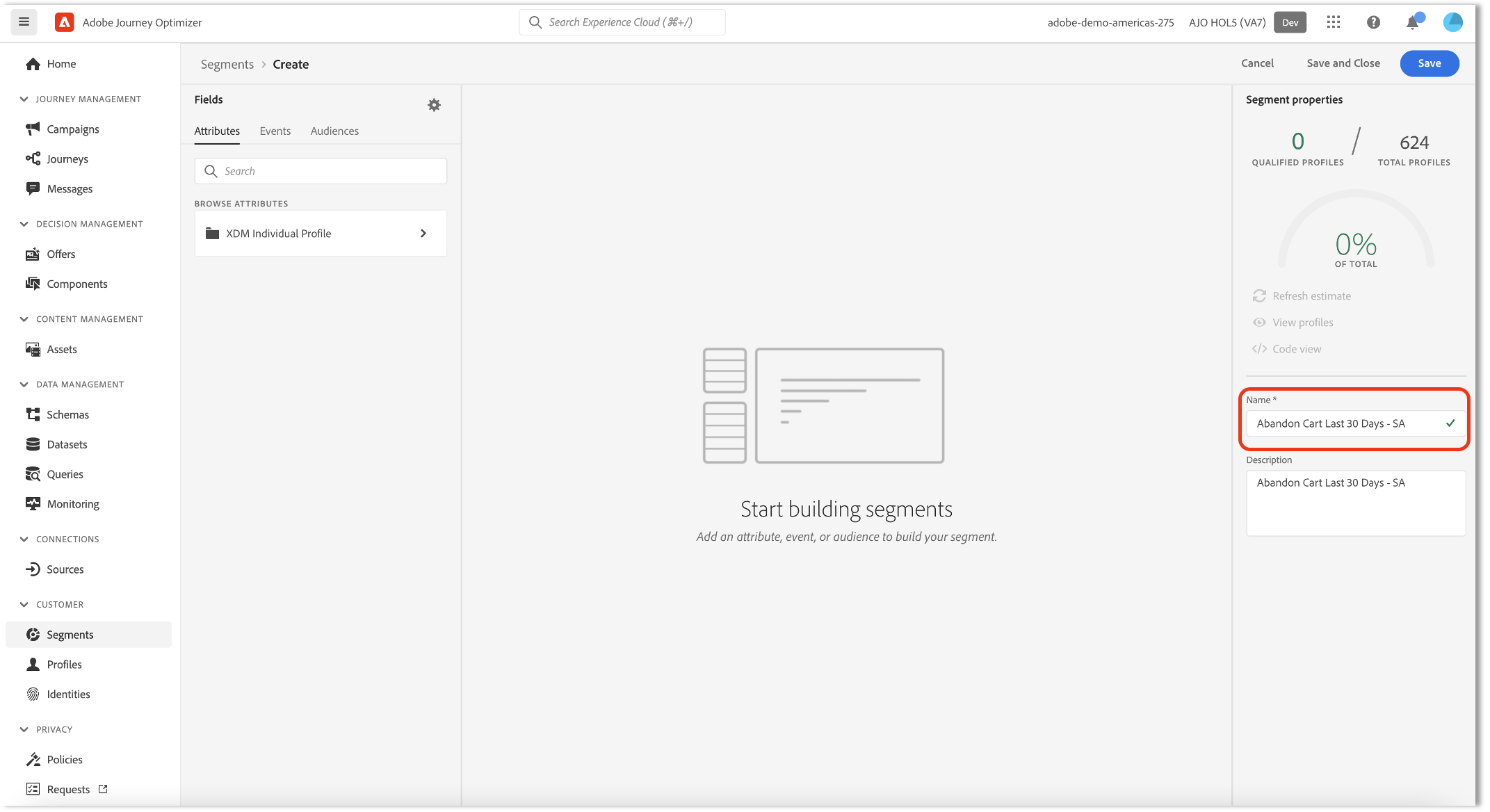This screenshot has height=812, width=1490.
Task: Open Datasets from sidebar
Action: tap(56, 445)
